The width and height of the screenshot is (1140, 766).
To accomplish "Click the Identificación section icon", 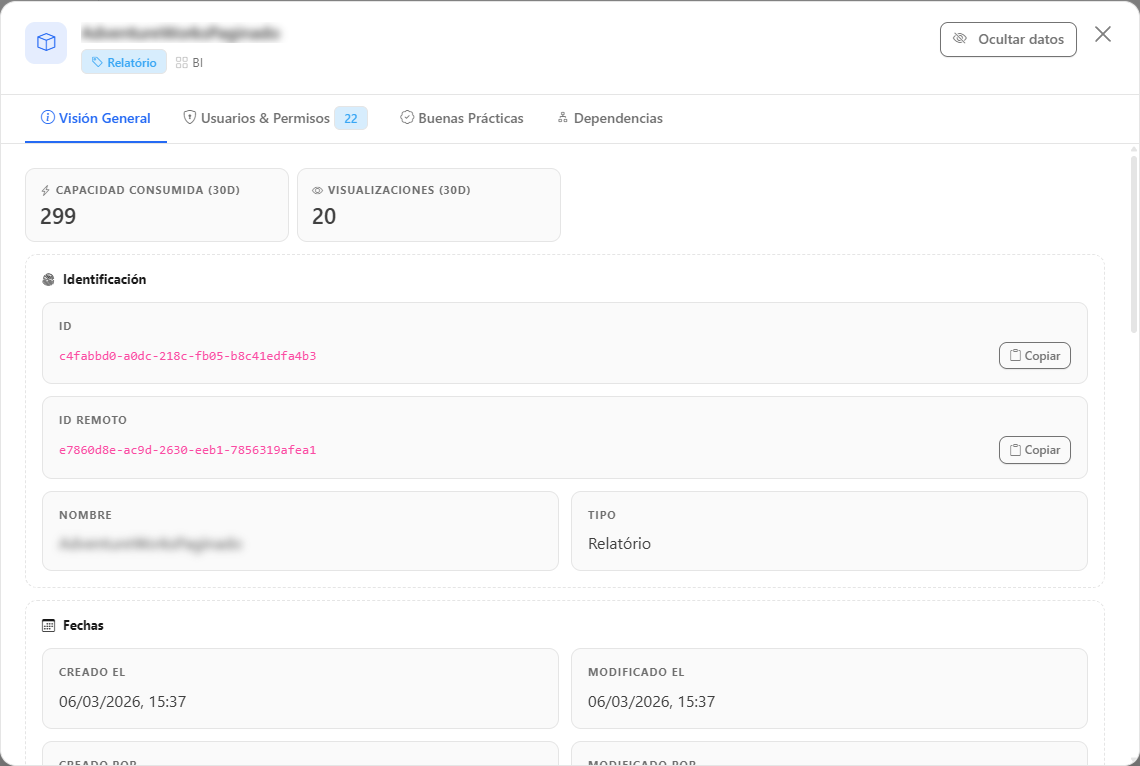I will pos(49,280).
